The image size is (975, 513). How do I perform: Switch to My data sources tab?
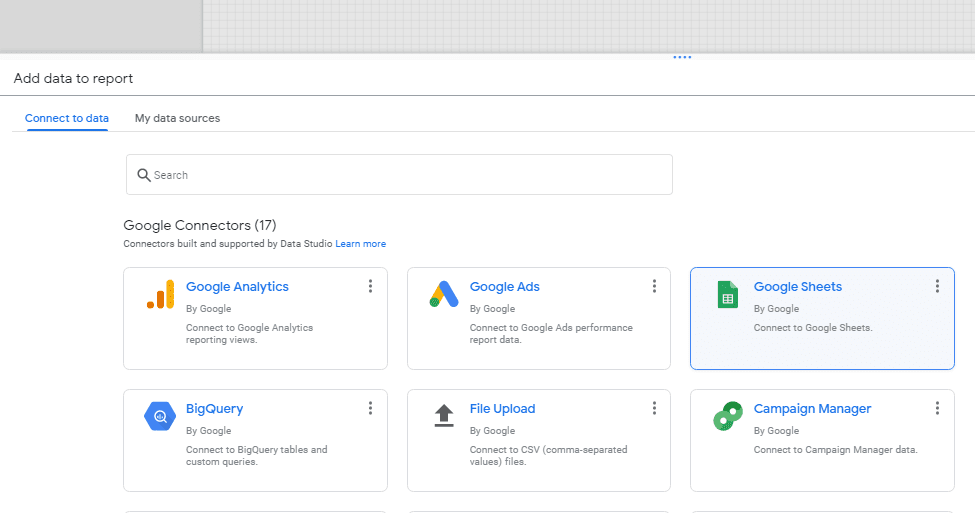coord(177,118)
